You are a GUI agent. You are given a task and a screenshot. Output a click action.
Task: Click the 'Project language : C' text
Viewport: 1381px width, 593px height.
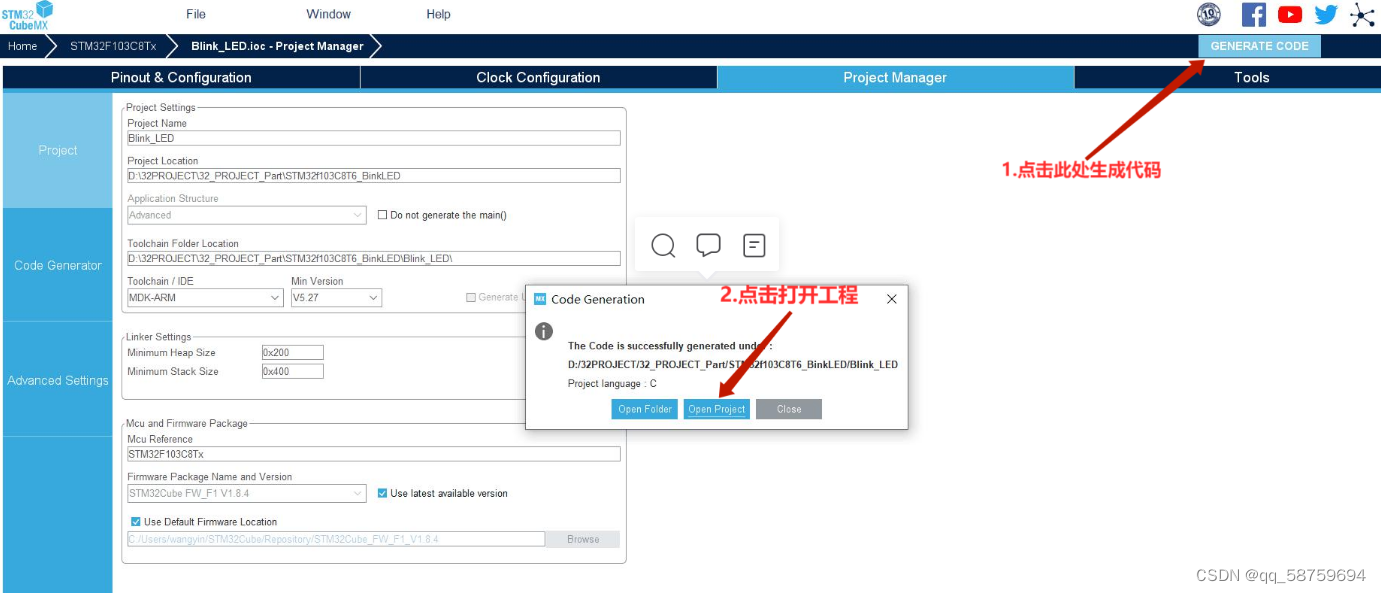(612, 383)
